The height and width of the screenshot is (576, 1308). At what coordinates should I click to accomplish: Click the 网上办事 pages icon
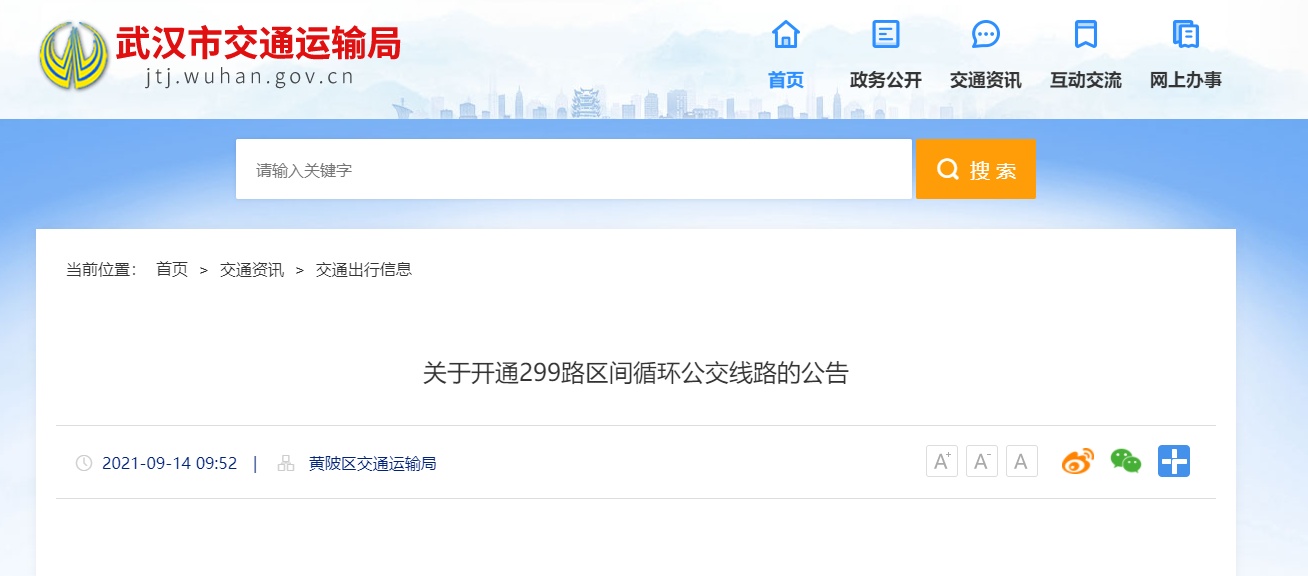[x=1186, y=34]
